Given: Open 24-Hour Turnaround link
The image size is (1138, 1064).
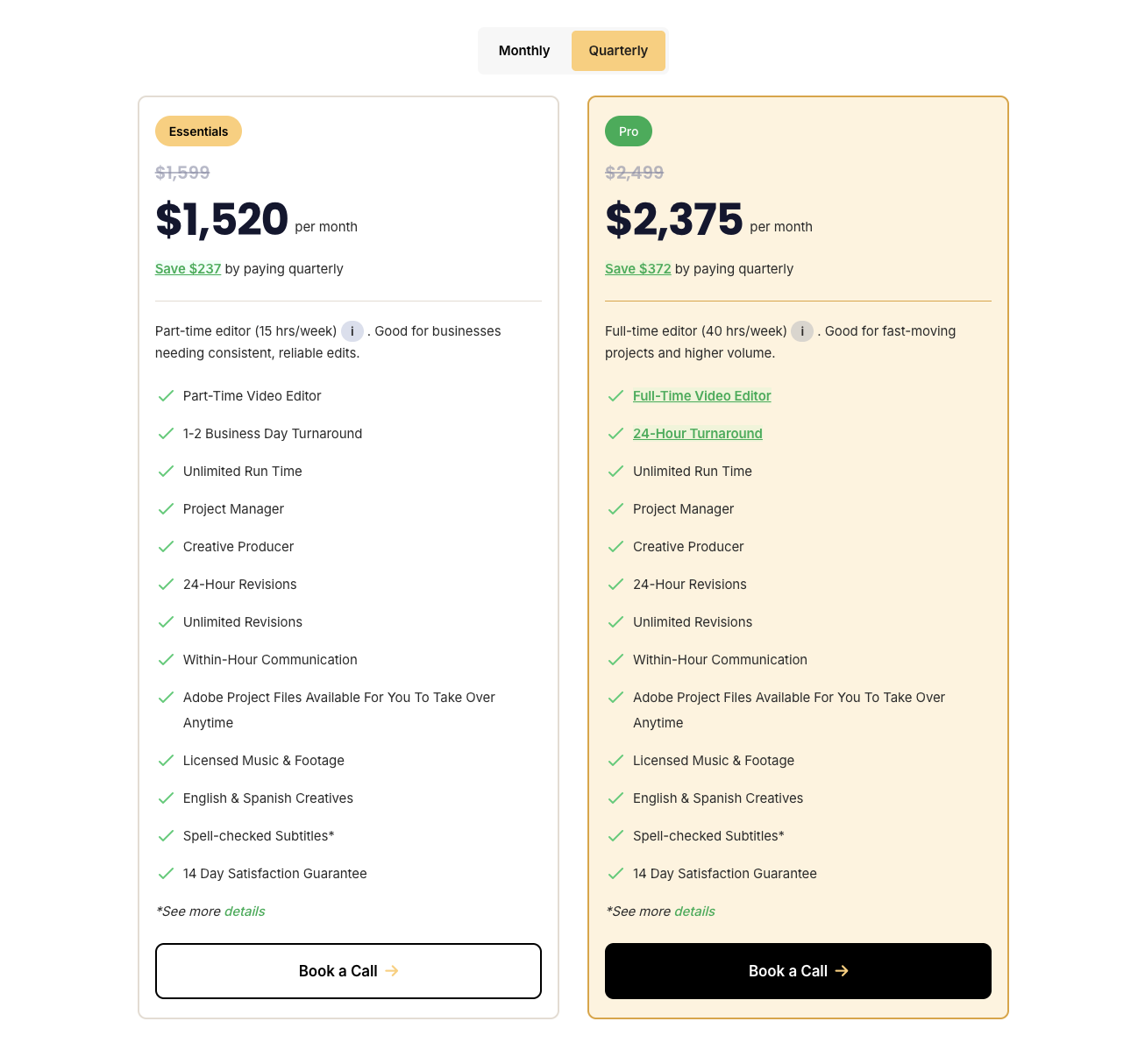Looking at the screenshot, I should tap(697, 434).
